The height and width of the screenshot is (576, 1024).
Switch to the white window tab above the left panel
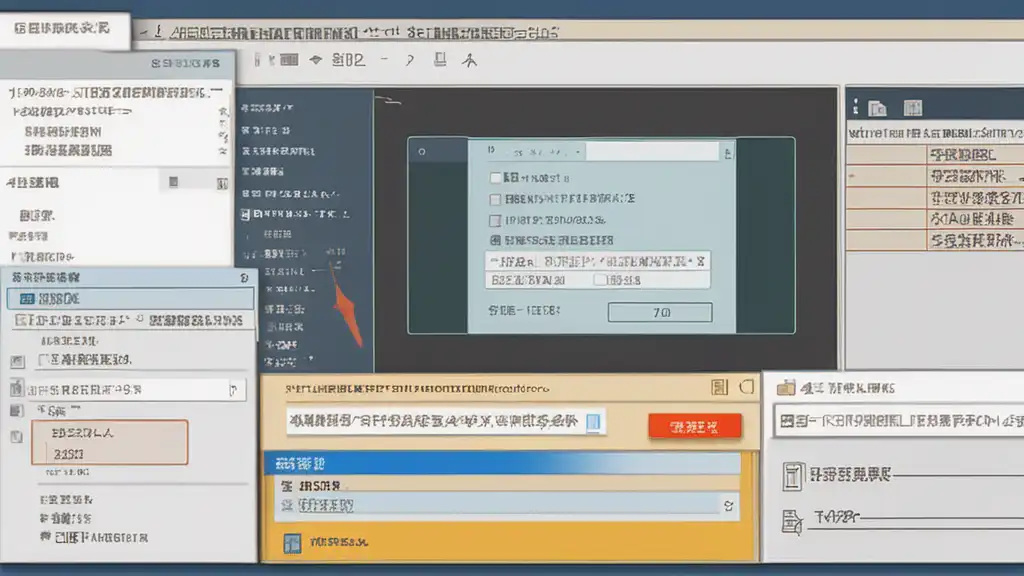tap(64, 29)
